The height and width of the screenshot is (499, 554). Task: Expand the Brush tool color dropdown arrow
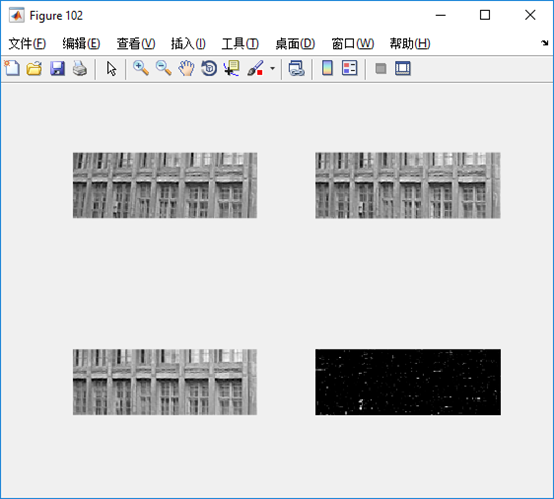pyautogui.click(x=272, y=68)
